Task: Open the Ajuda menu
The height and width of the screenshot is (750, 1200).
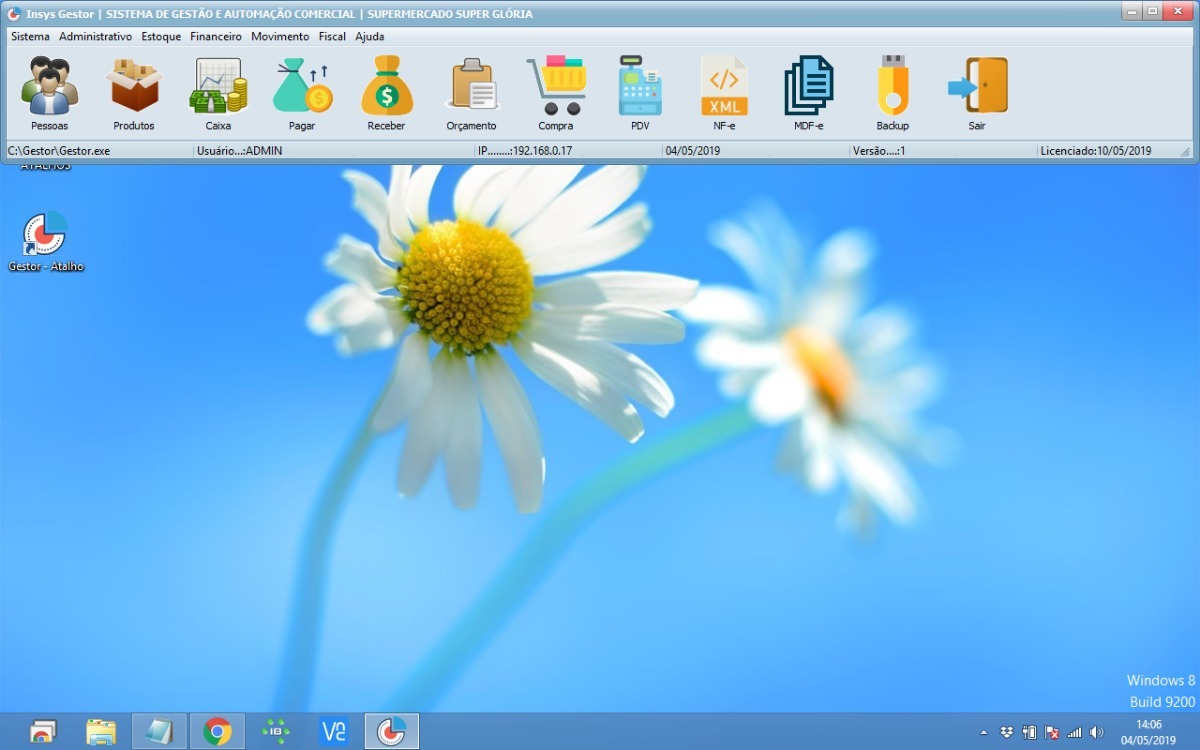Action: click(x=370, y=36)
